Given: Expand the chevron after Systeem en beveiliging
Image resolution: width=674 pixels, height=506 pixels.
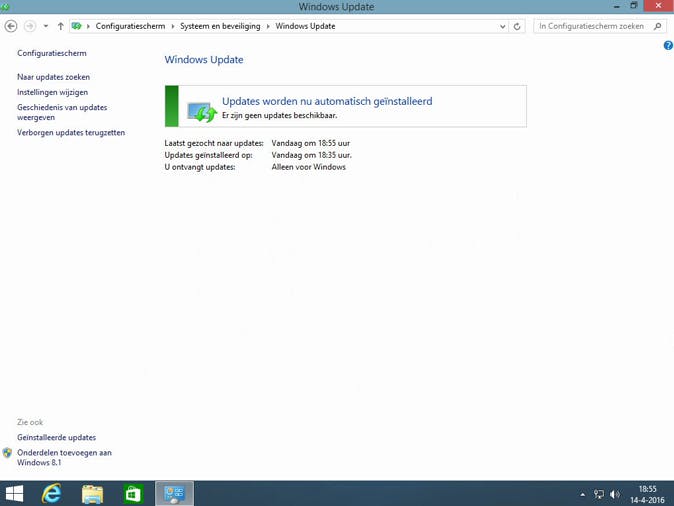Looking at the screenshot, I should coord(268,26).
